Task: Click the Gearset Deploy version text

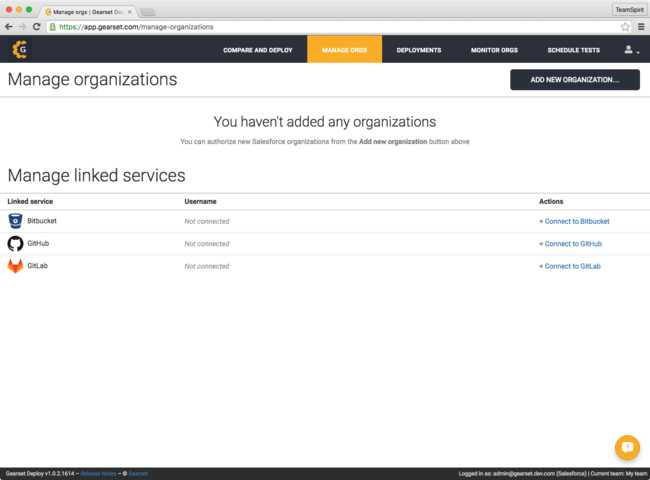Action: pyautogui.click(x=40, y=473)
